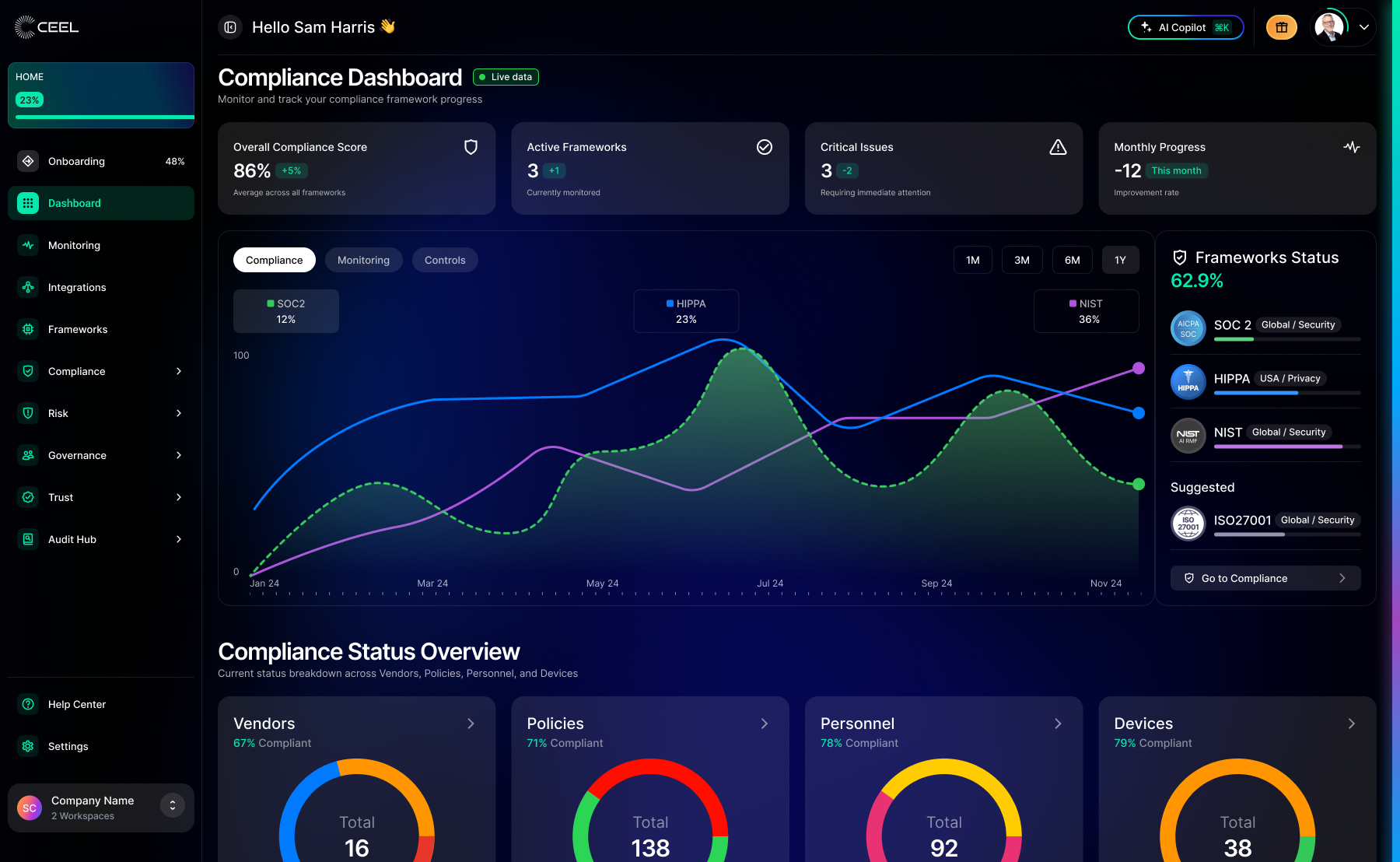Expand the Audit Hub submenu chevron
This screenshot has width=1400, height=862.
(x=179, y=539)
